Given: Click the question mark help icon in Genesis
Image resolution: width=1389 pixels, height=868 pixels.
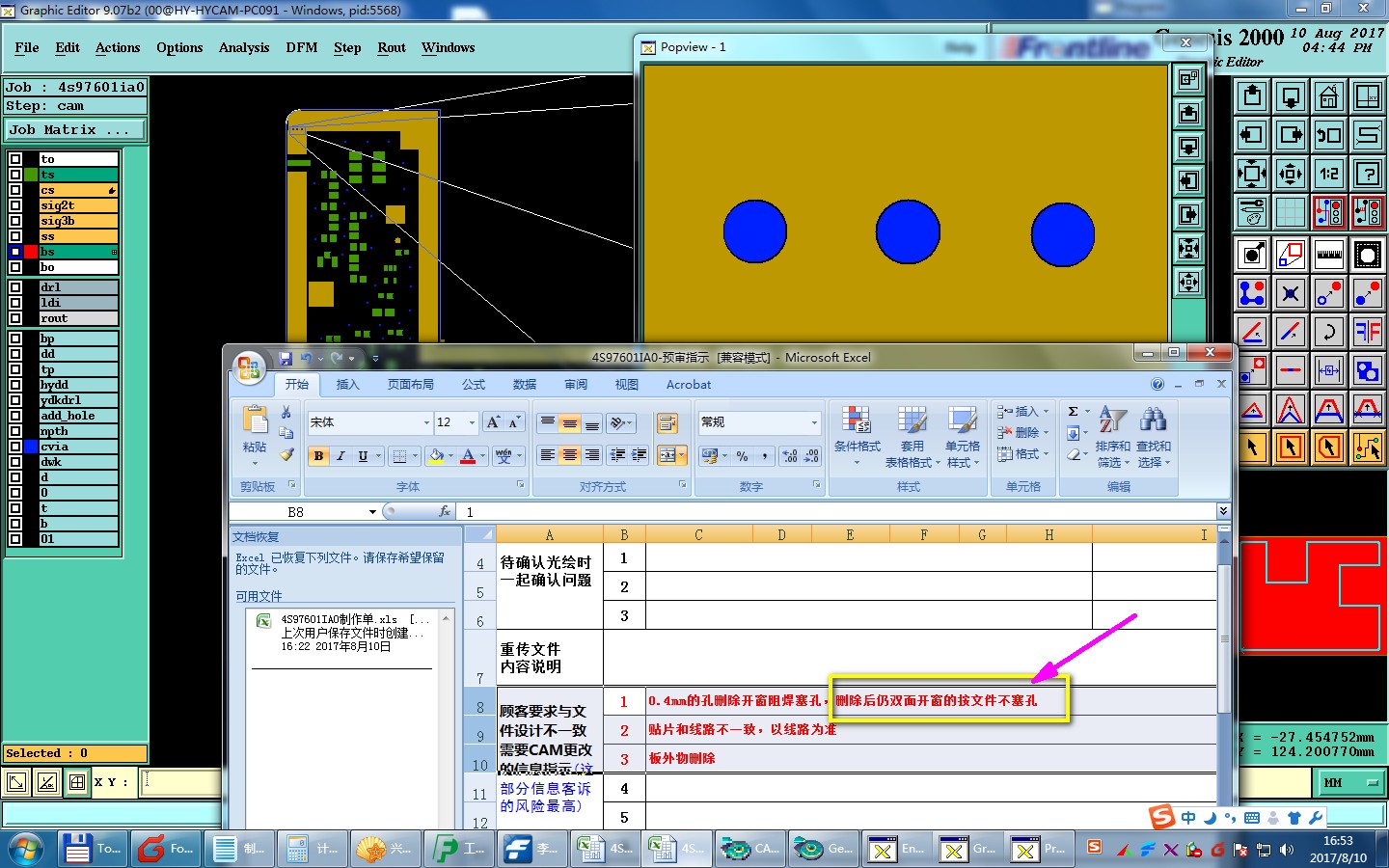Looking at the screenshot, I should [x=1368, y=174].
